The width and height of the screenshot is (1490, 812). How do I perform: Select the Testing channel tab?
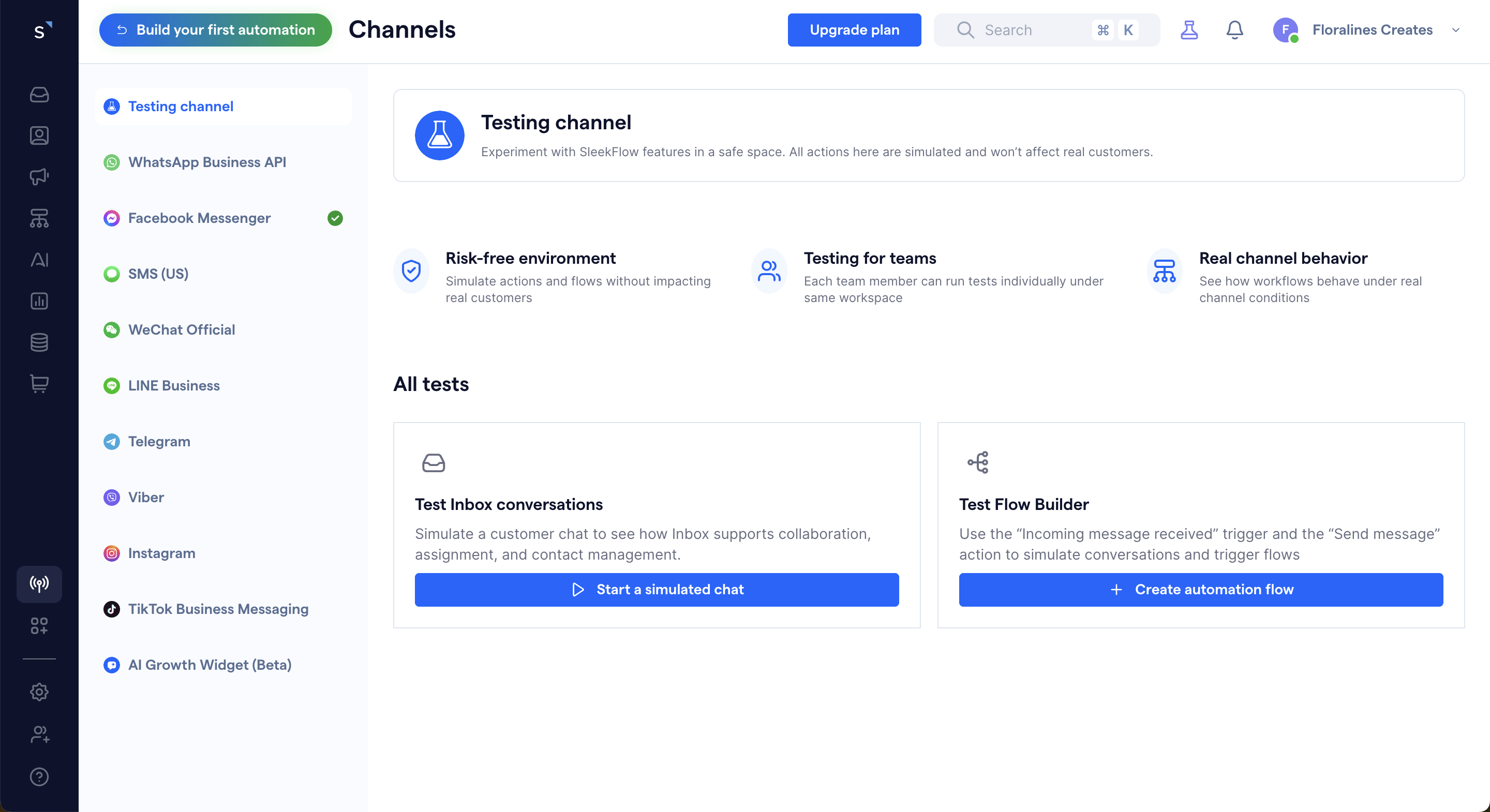180,106
